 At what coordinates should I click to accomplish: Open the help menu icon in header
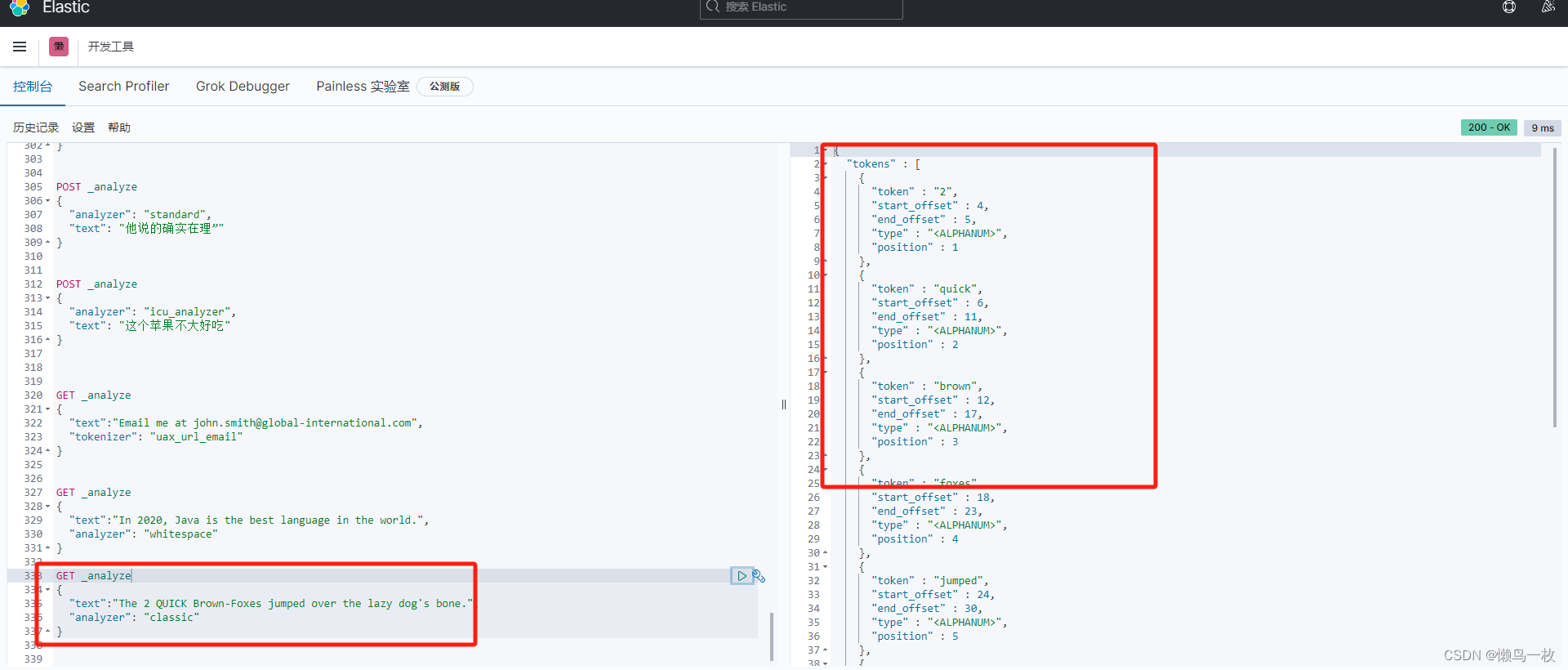click(1509, 7)
